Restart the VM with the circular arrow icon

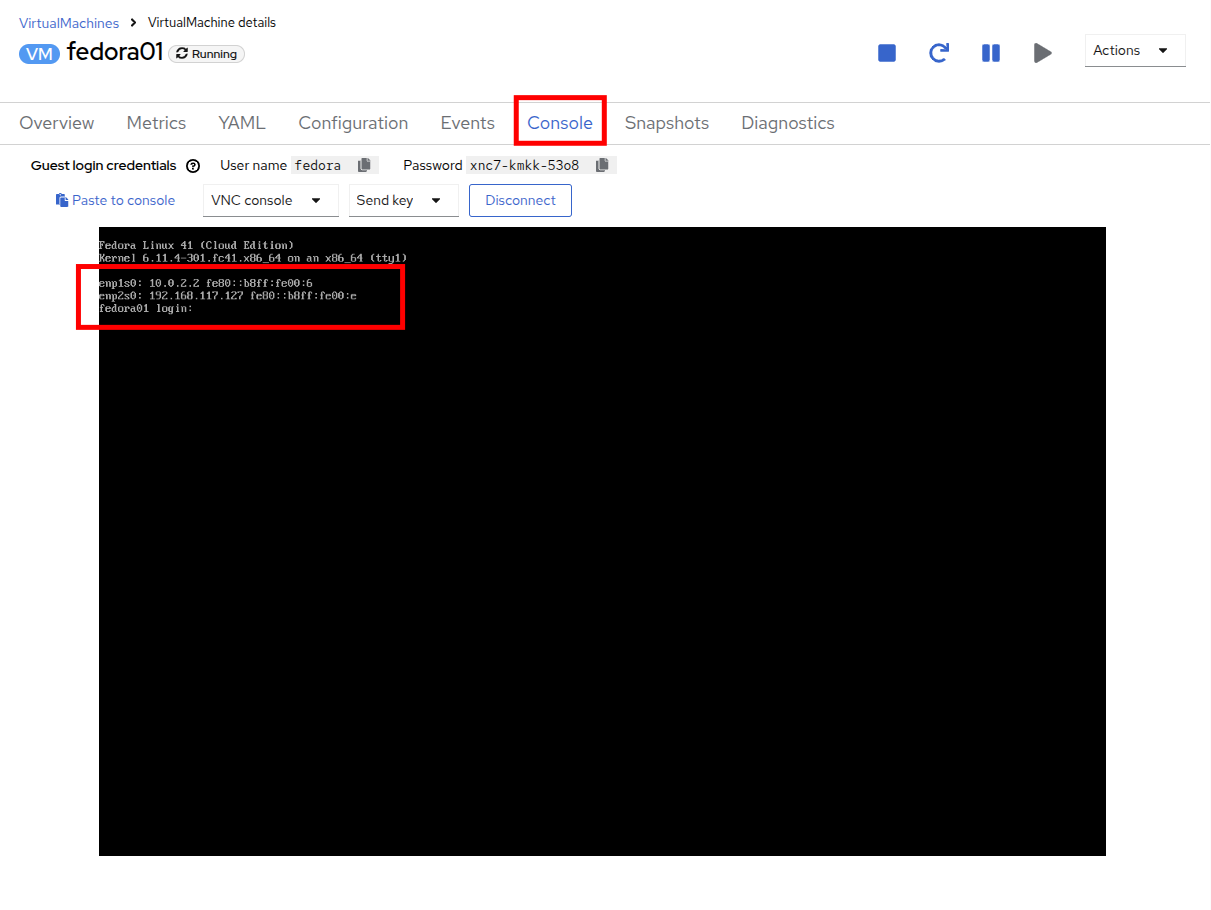click(x=939, y=53)
